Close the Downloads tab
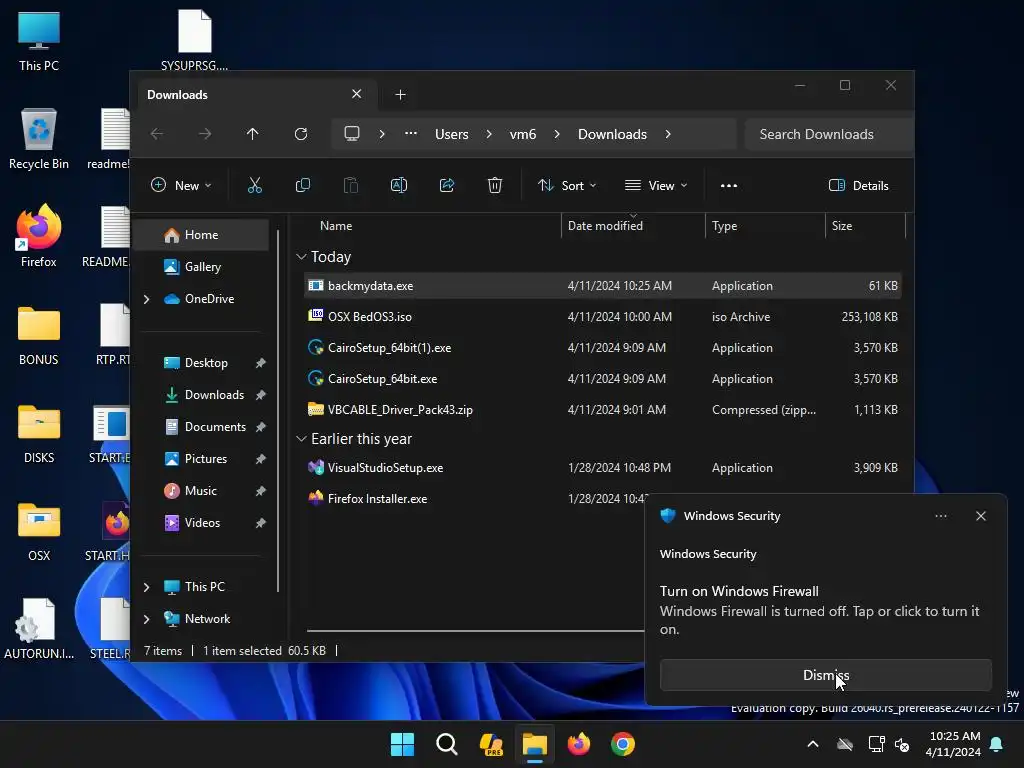 357,94
